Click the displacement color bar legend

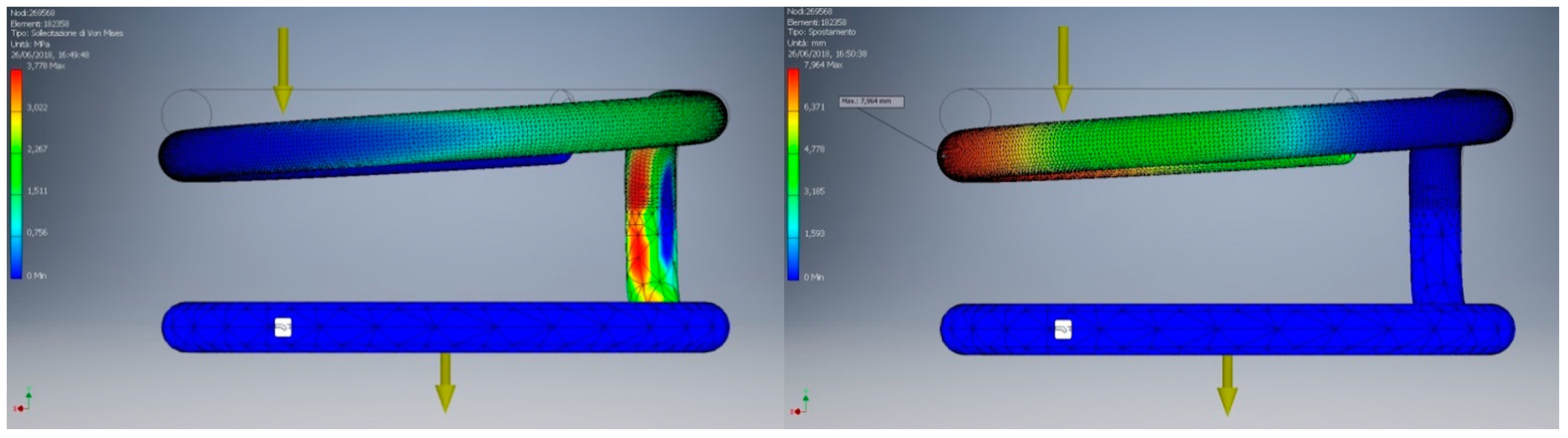[793, 174]
